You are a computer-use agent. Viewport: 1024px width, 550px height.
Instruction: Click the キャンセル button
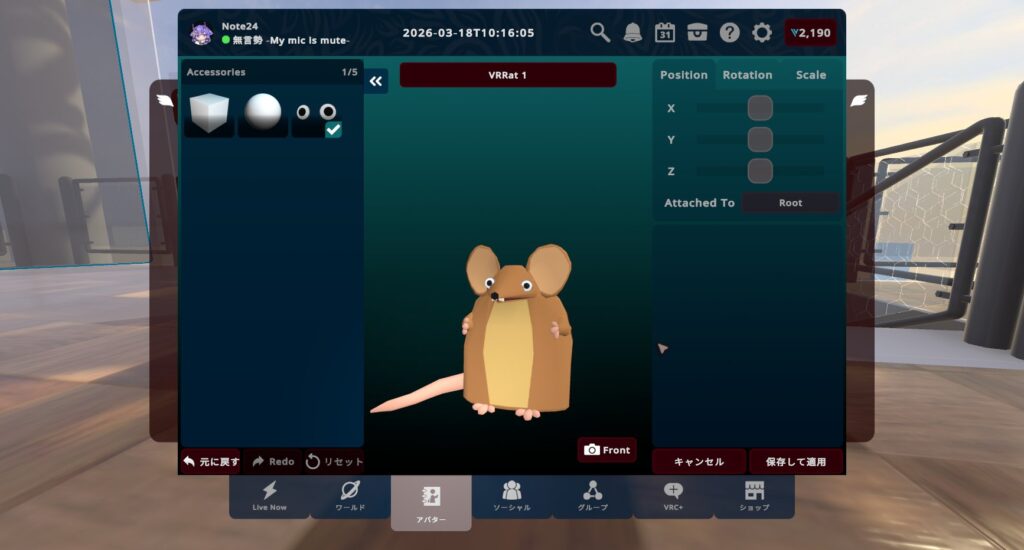pos(699,462)
